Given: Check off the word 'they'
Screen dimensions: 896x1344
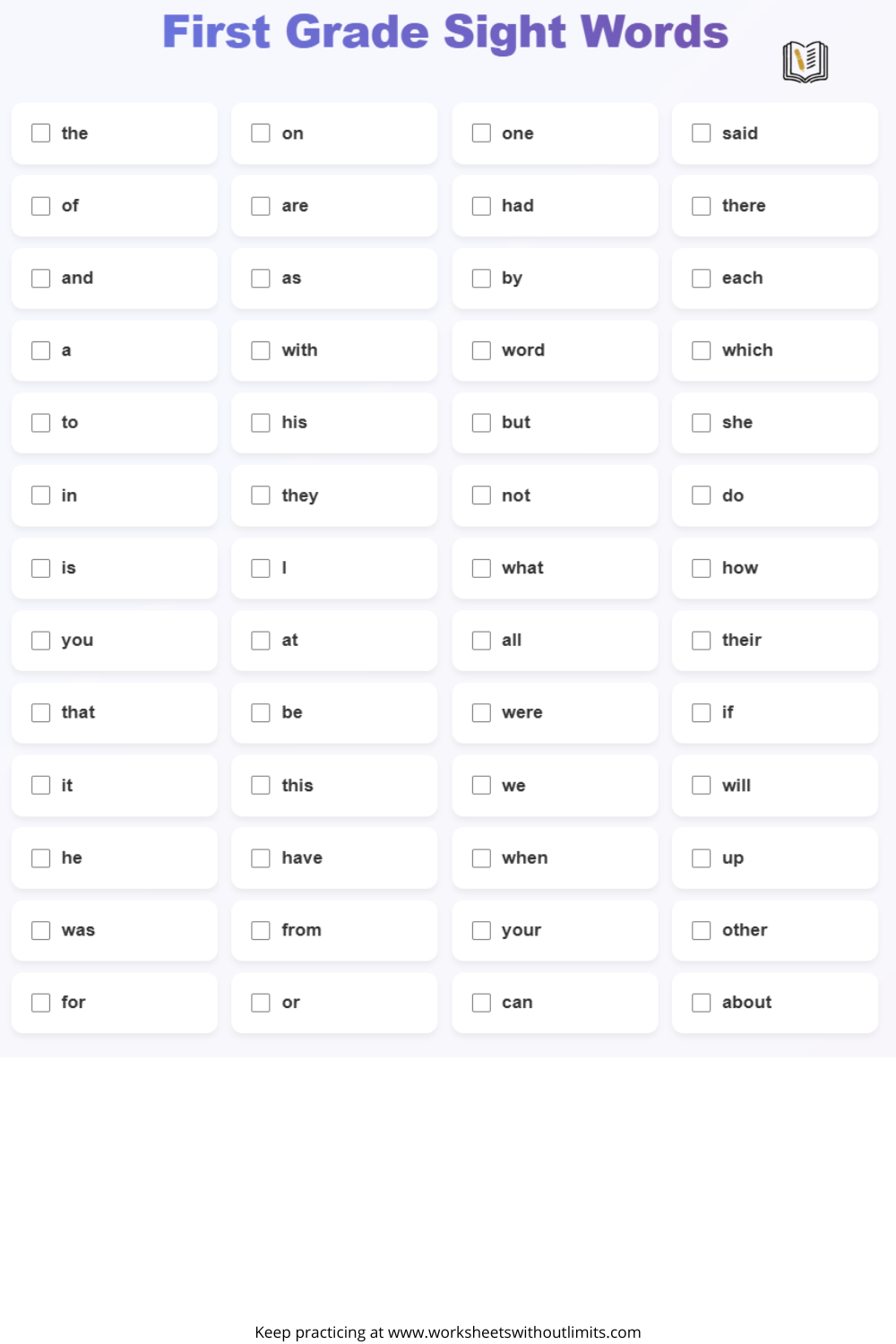Looking at the screenshot, I should 261,495.
